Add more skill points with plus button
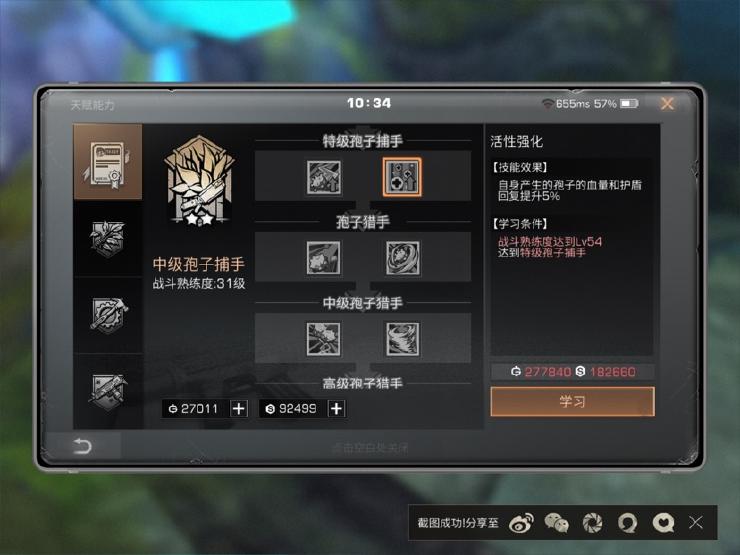 tap(336, 408)
